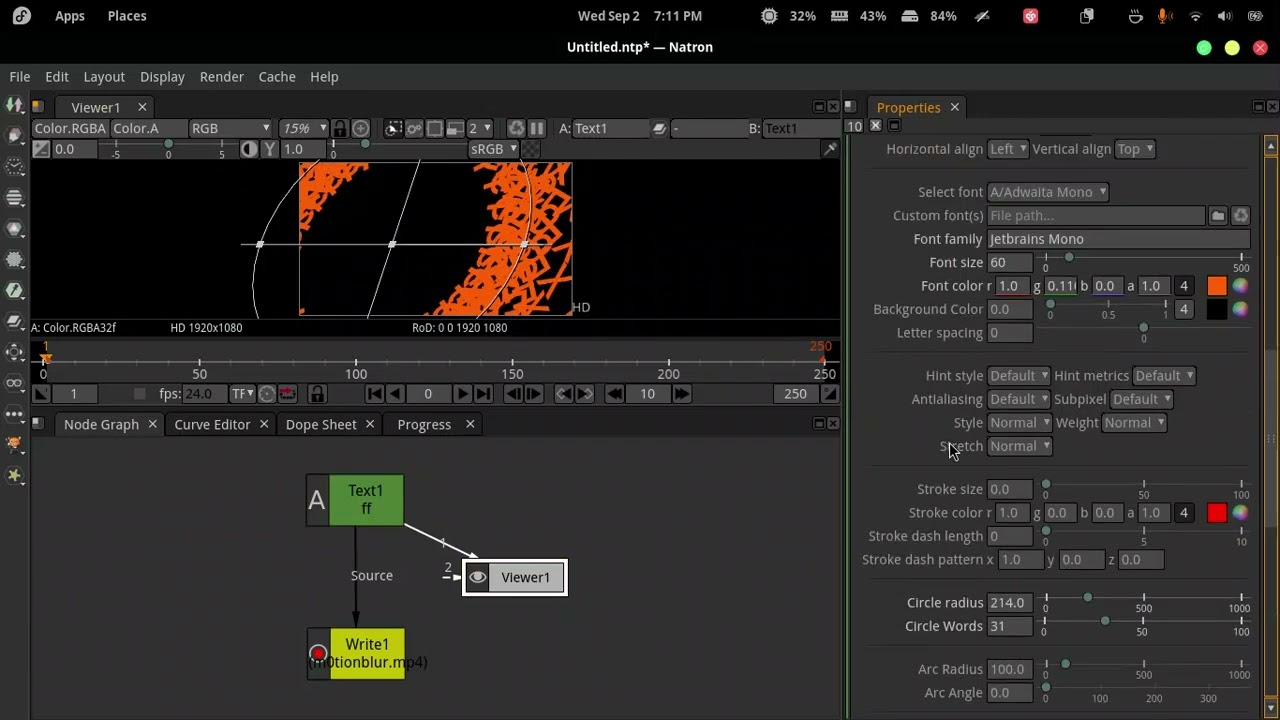The image size is (1280, 720).
Task: Click the viewer refresh render icon
Action: (x=516, y=128)
